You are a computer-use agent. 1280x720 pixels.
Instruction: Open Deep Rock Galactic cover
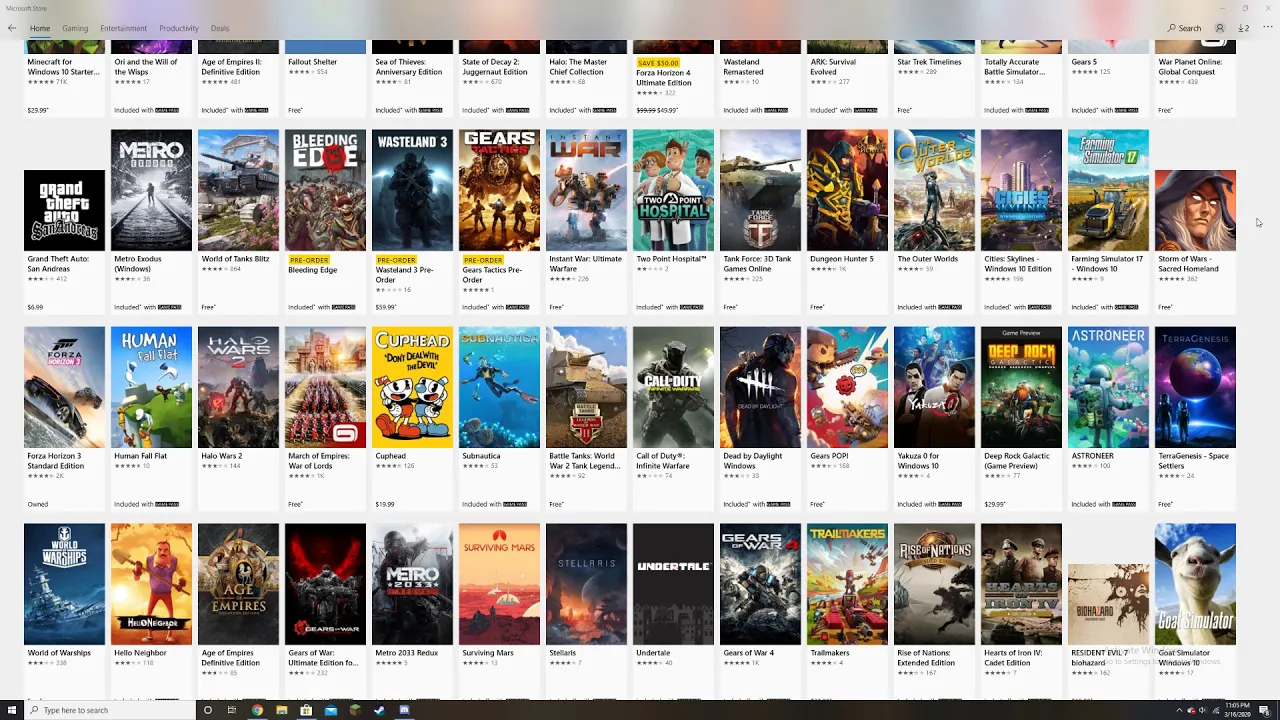click(x=1021, y=387)
